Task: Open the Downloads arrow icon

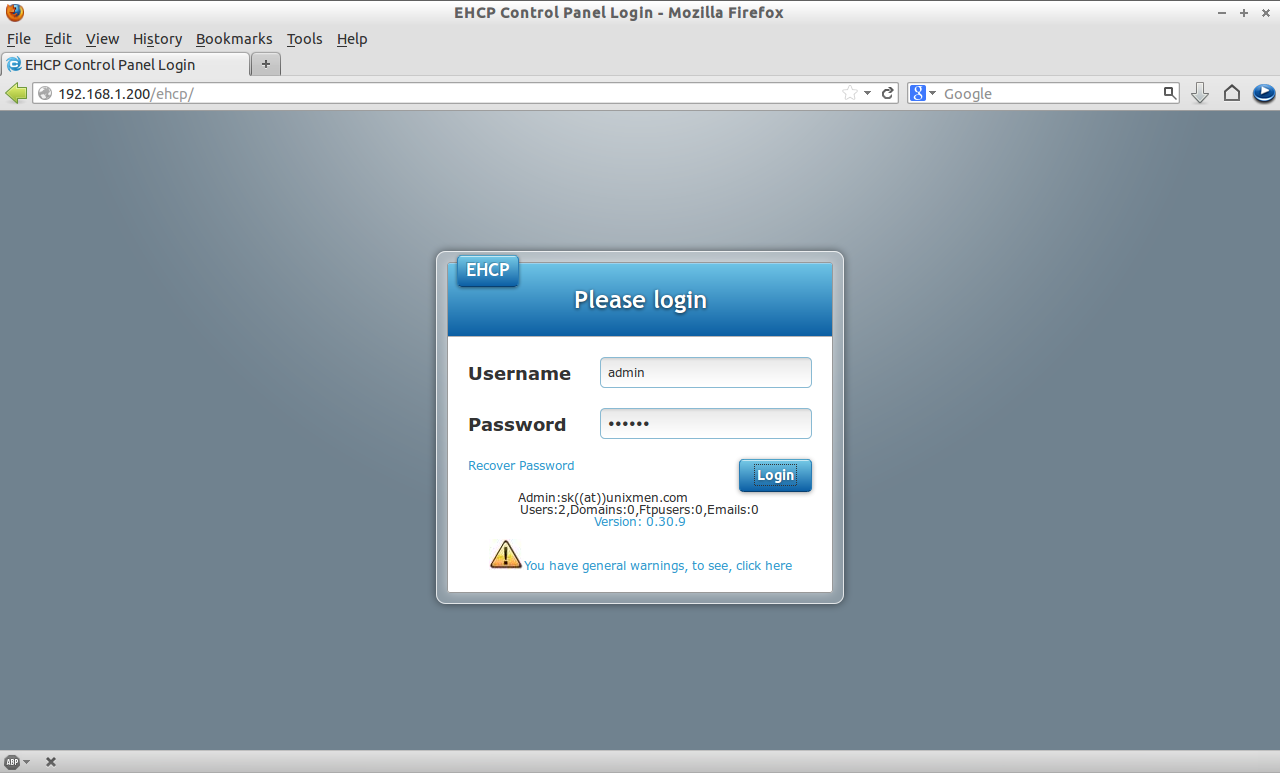Action: 1200,93
